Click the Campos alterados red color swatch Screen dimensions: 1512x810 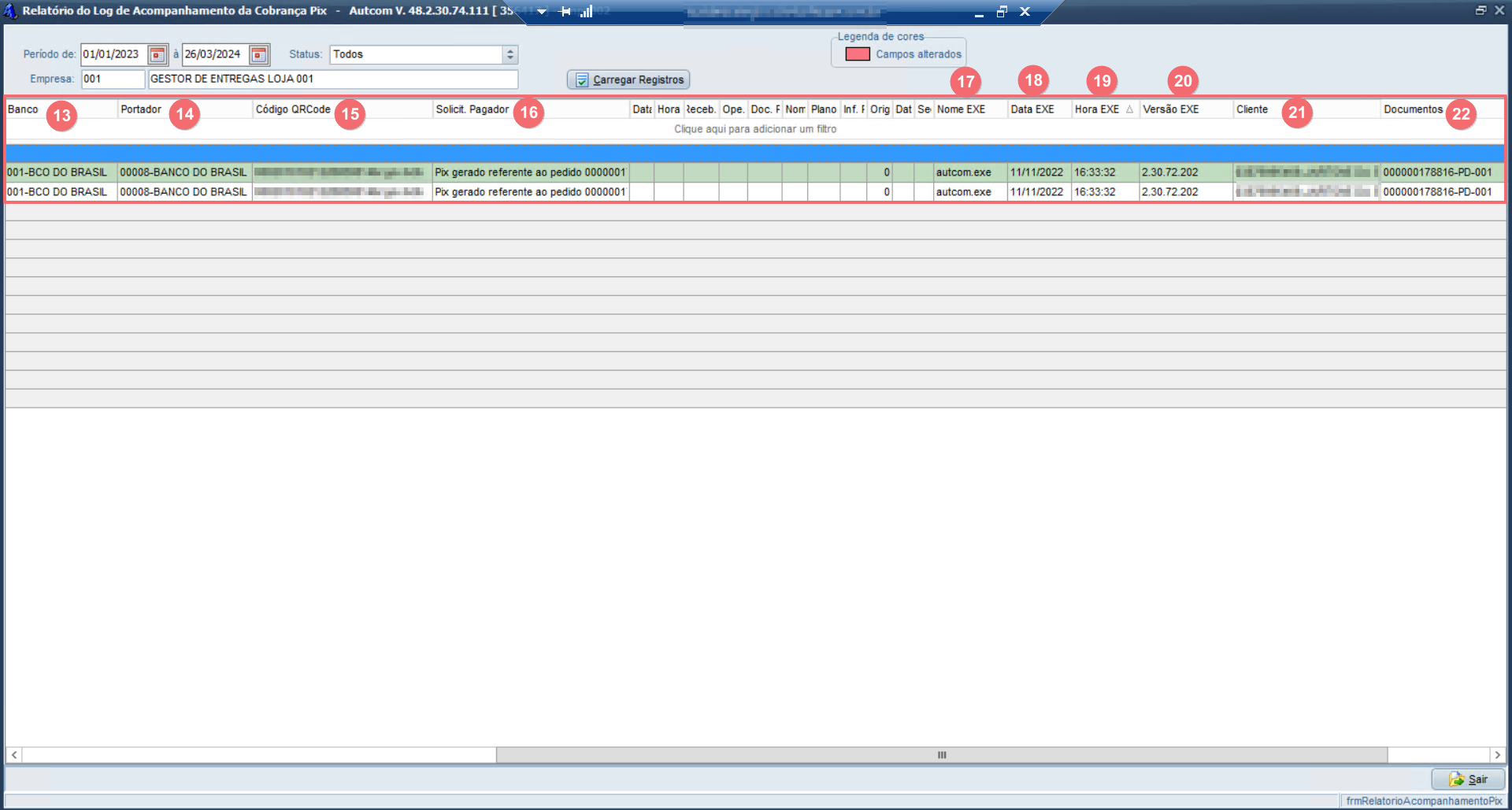click(x=858, y=54)
